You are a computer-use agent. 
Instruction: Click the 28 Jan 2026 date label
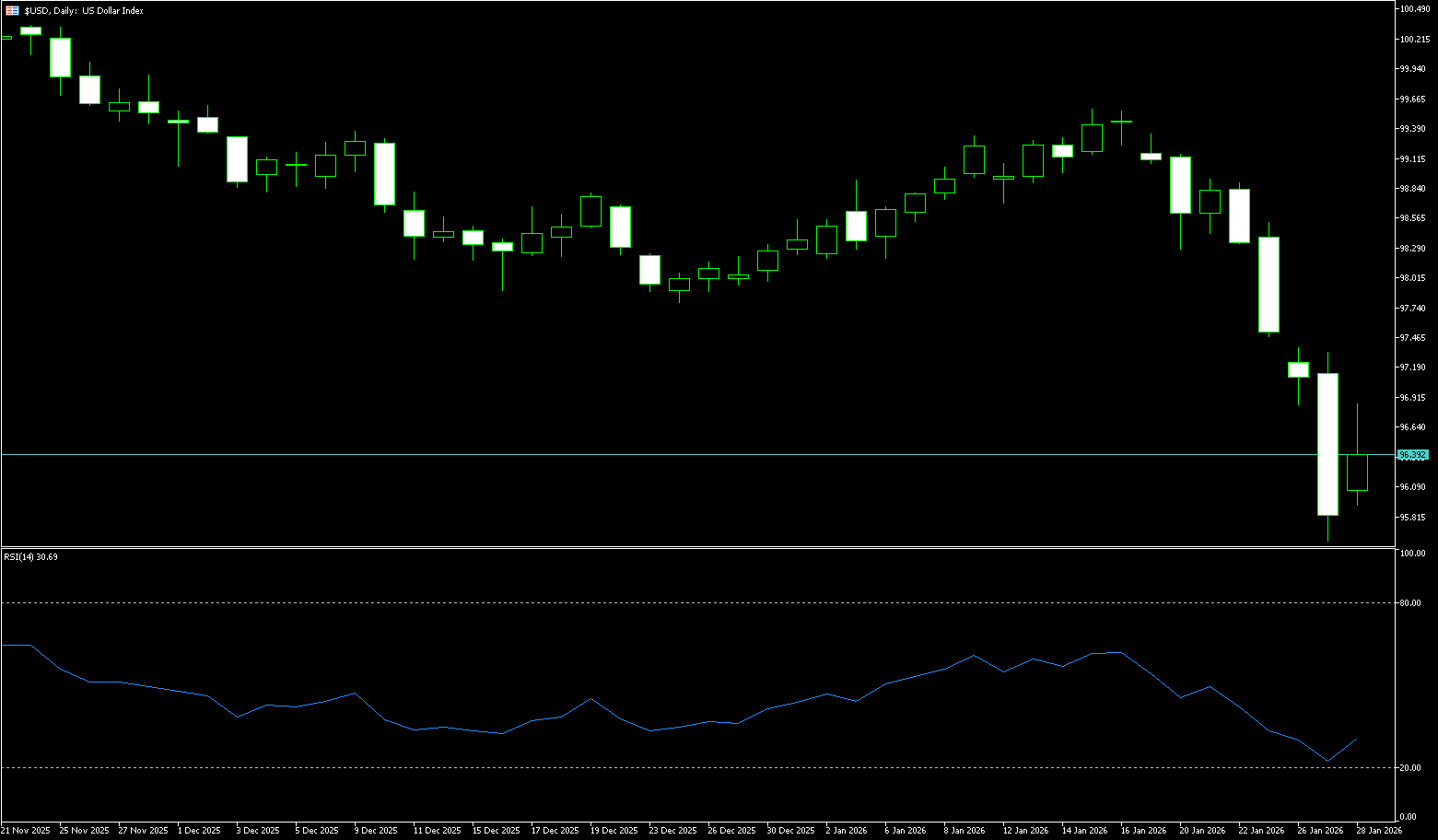point(1379,831)
